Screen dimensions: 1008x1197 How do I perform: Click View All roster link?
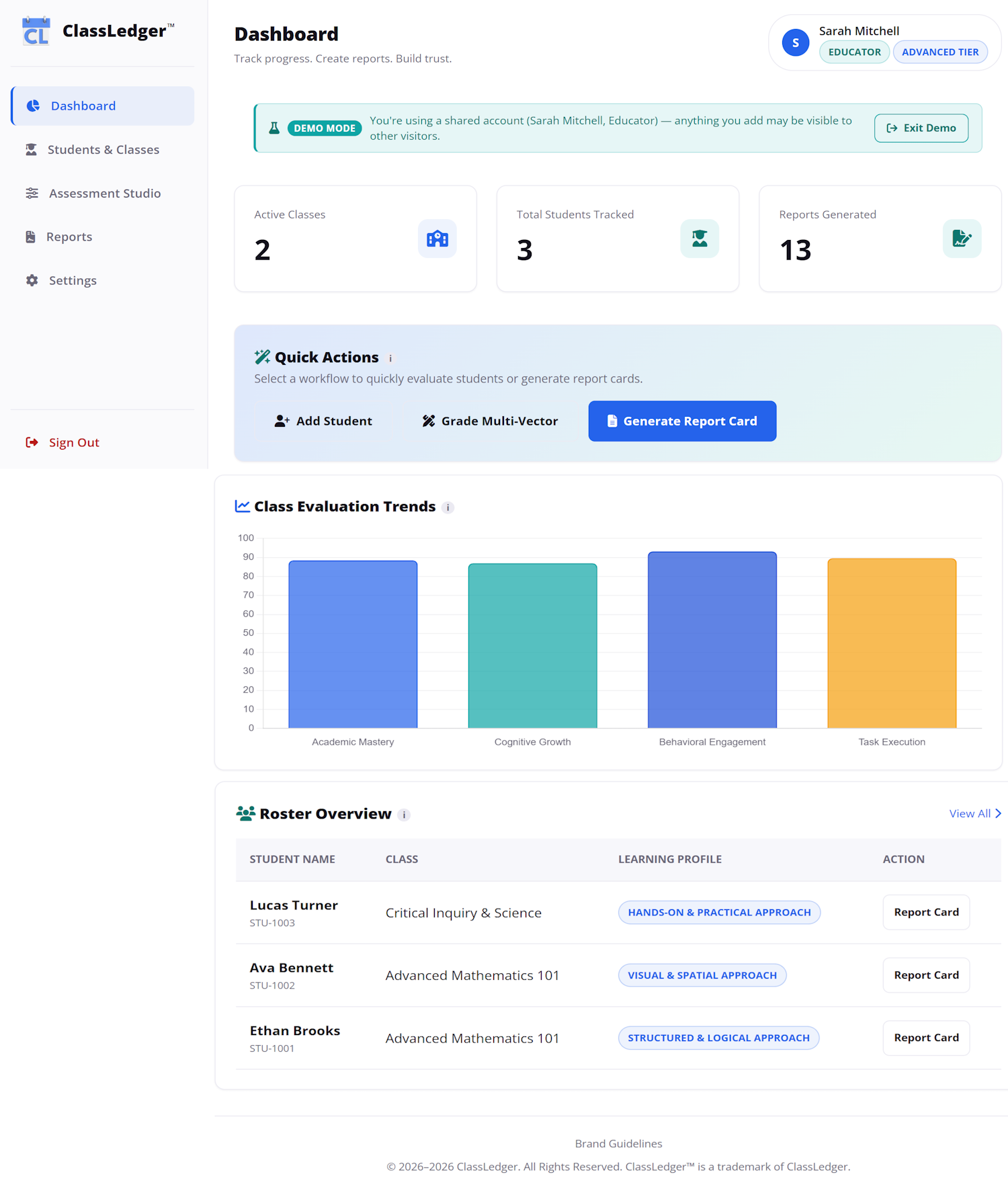pyautogui.click(x=975, y=813)
